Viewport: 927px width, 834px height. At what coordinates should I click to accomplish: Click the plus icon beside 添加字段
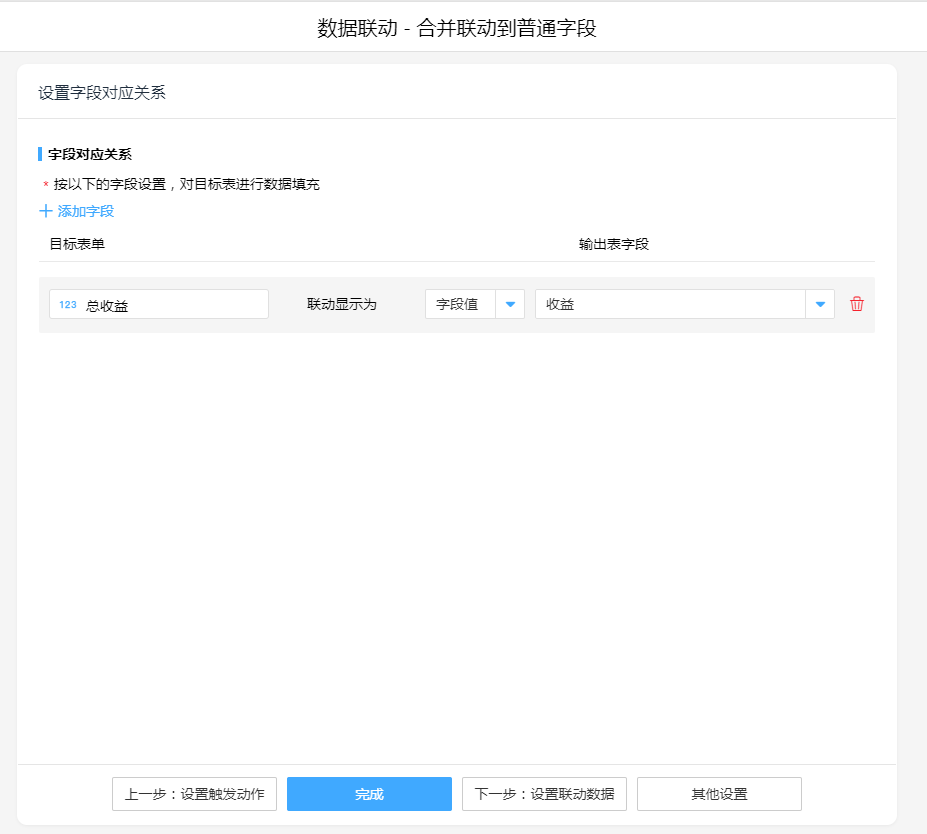point(45,211)
